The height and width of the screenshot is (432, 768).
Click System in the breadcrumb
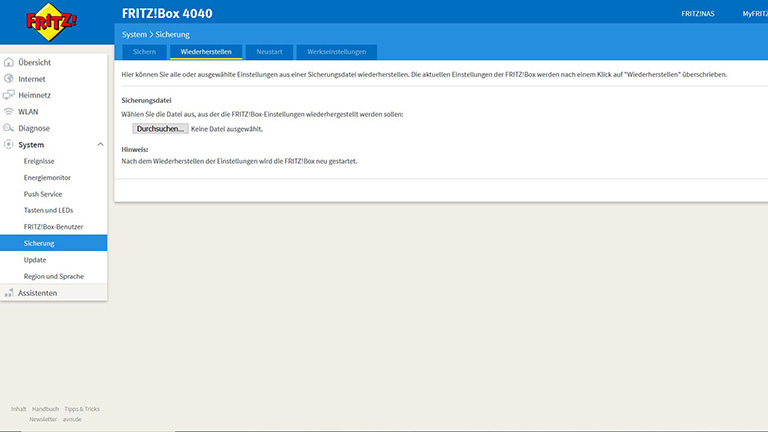click(134, 34)
